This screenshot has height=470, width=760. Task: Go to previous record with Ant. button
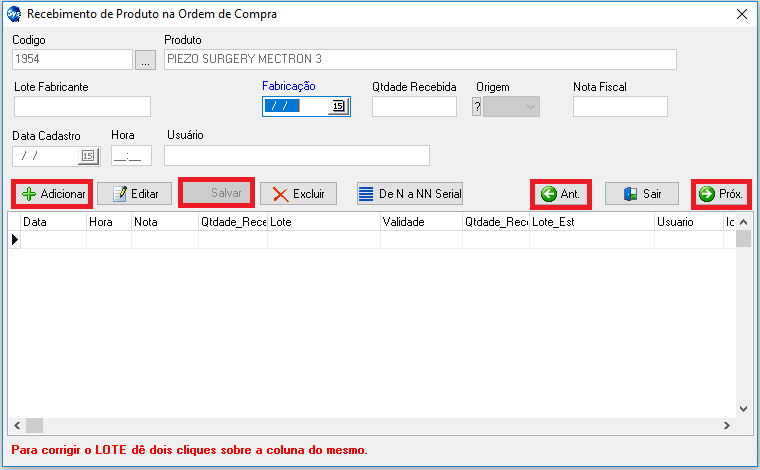tap(560, 194)
